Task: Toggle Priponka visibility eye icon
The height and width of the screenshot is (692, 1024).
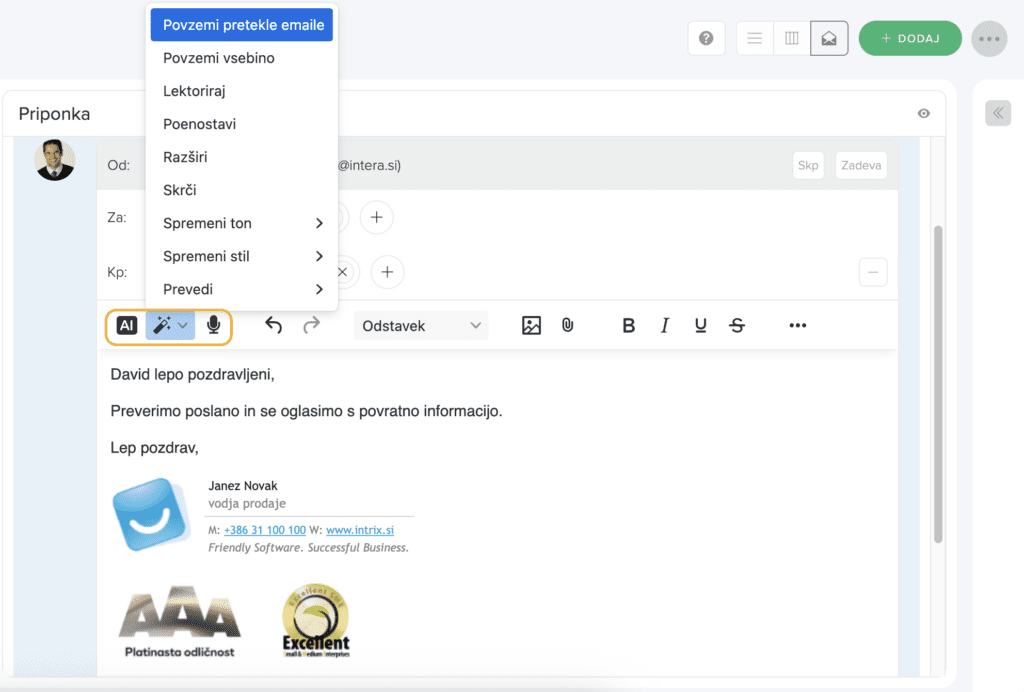Action: click(924, 114)
